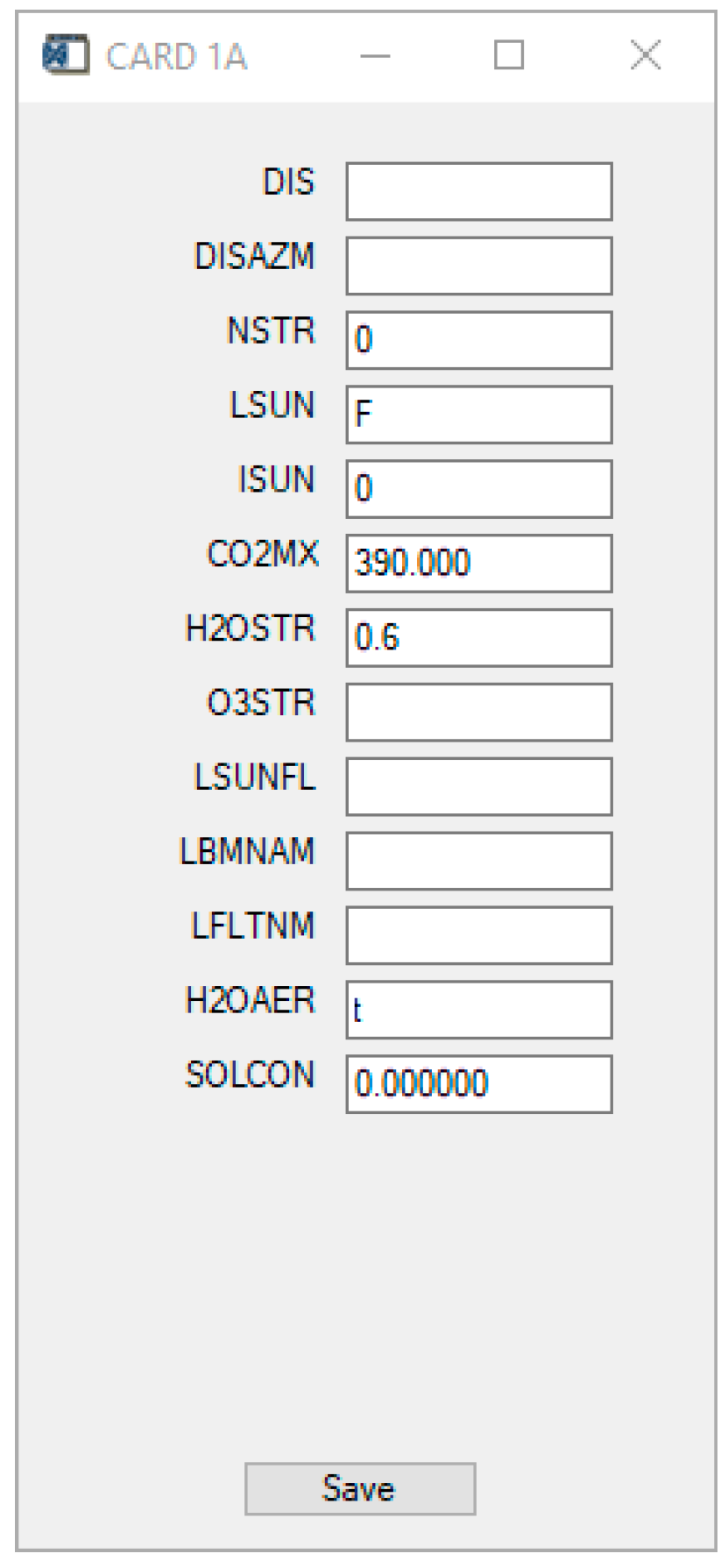This screenshot has width=728, height=1568.
Task: Click the DIS input field
Action: 478,191
